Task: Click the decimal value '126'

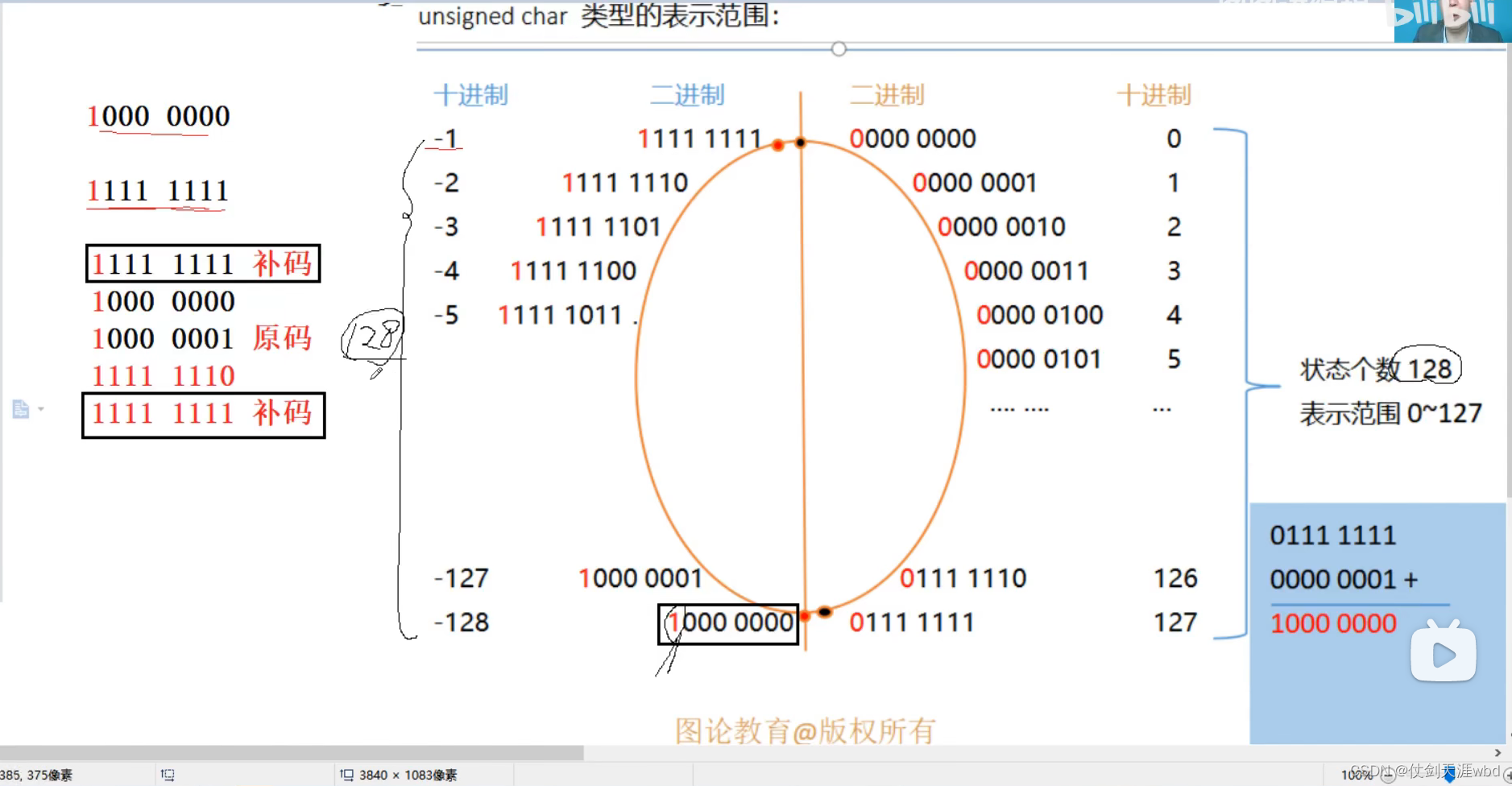Action: (x=1175, y=578)
